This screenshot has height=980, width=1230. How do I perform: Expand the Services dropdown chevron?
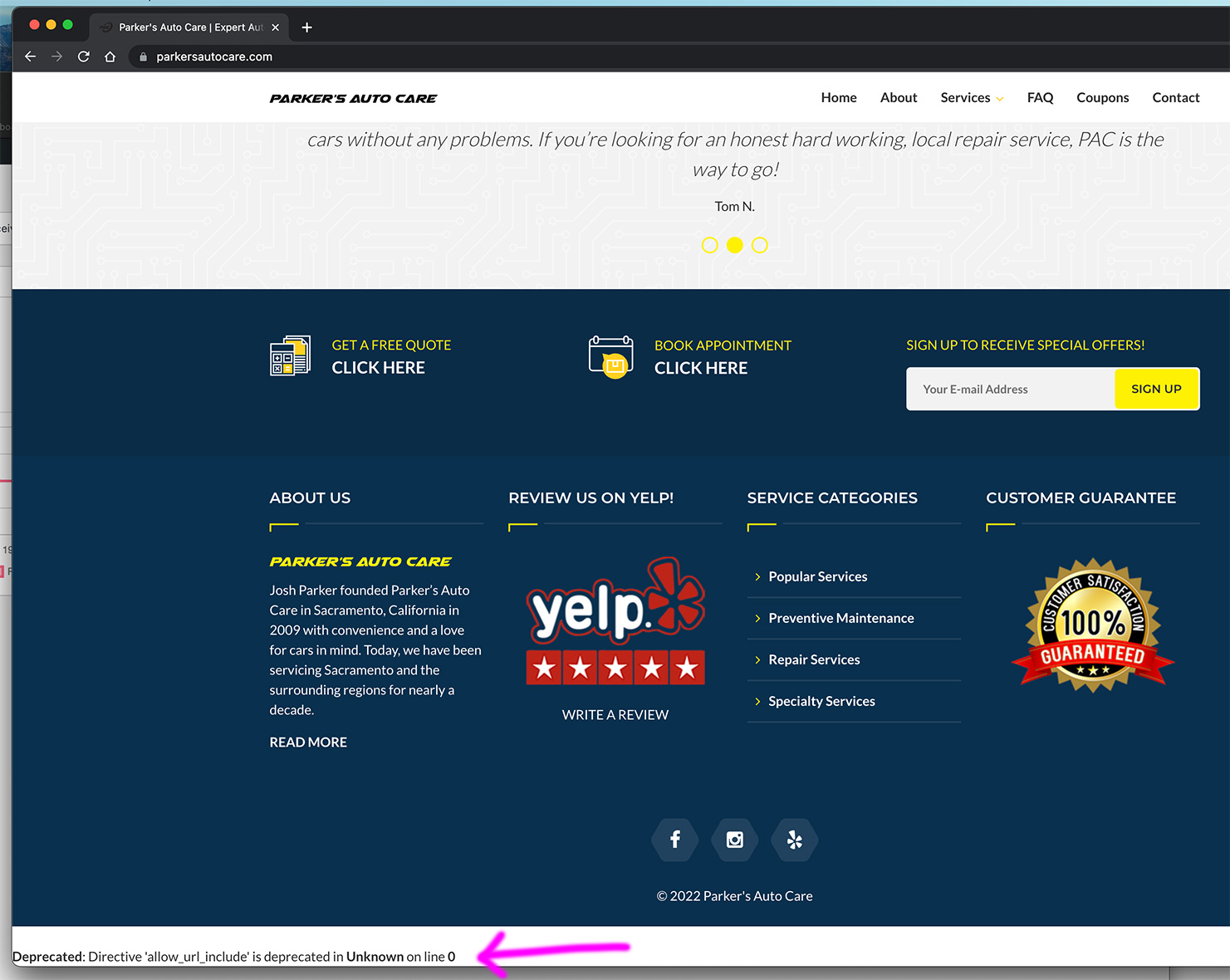coord(1000,99)
